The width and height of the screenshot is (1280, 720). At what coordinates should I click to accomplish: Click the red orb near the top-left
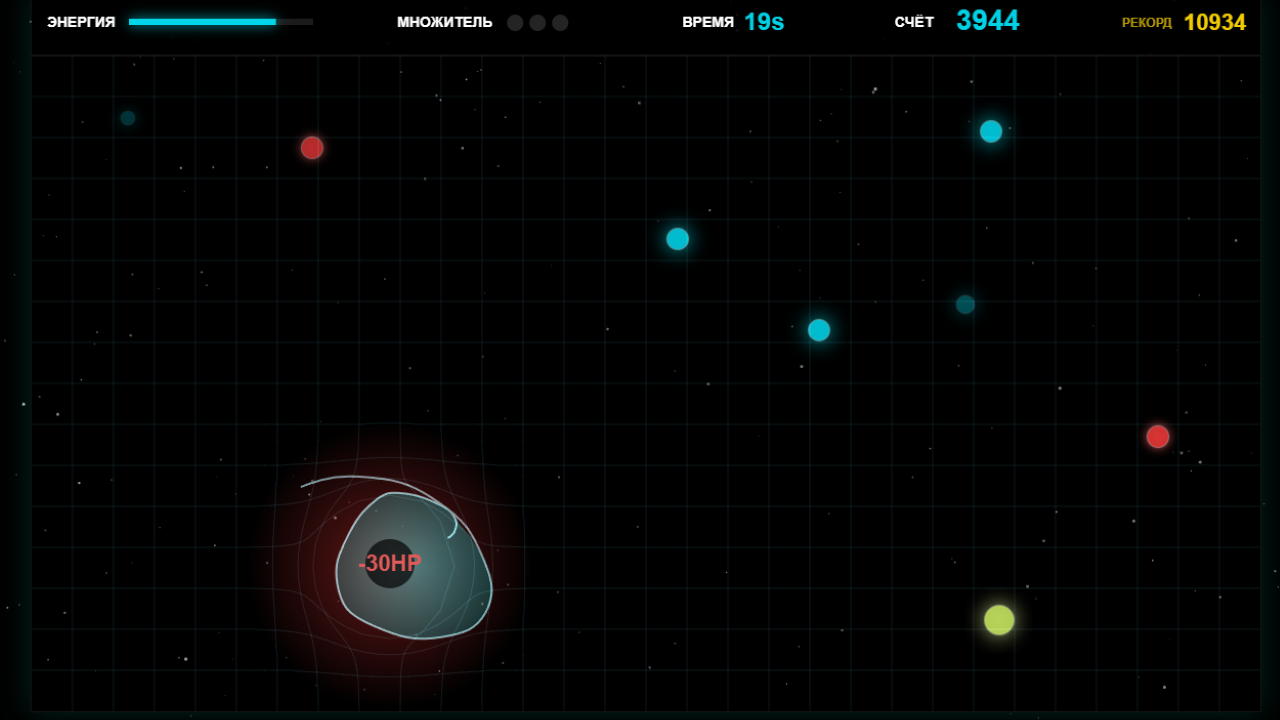click(x=311, y=147)
